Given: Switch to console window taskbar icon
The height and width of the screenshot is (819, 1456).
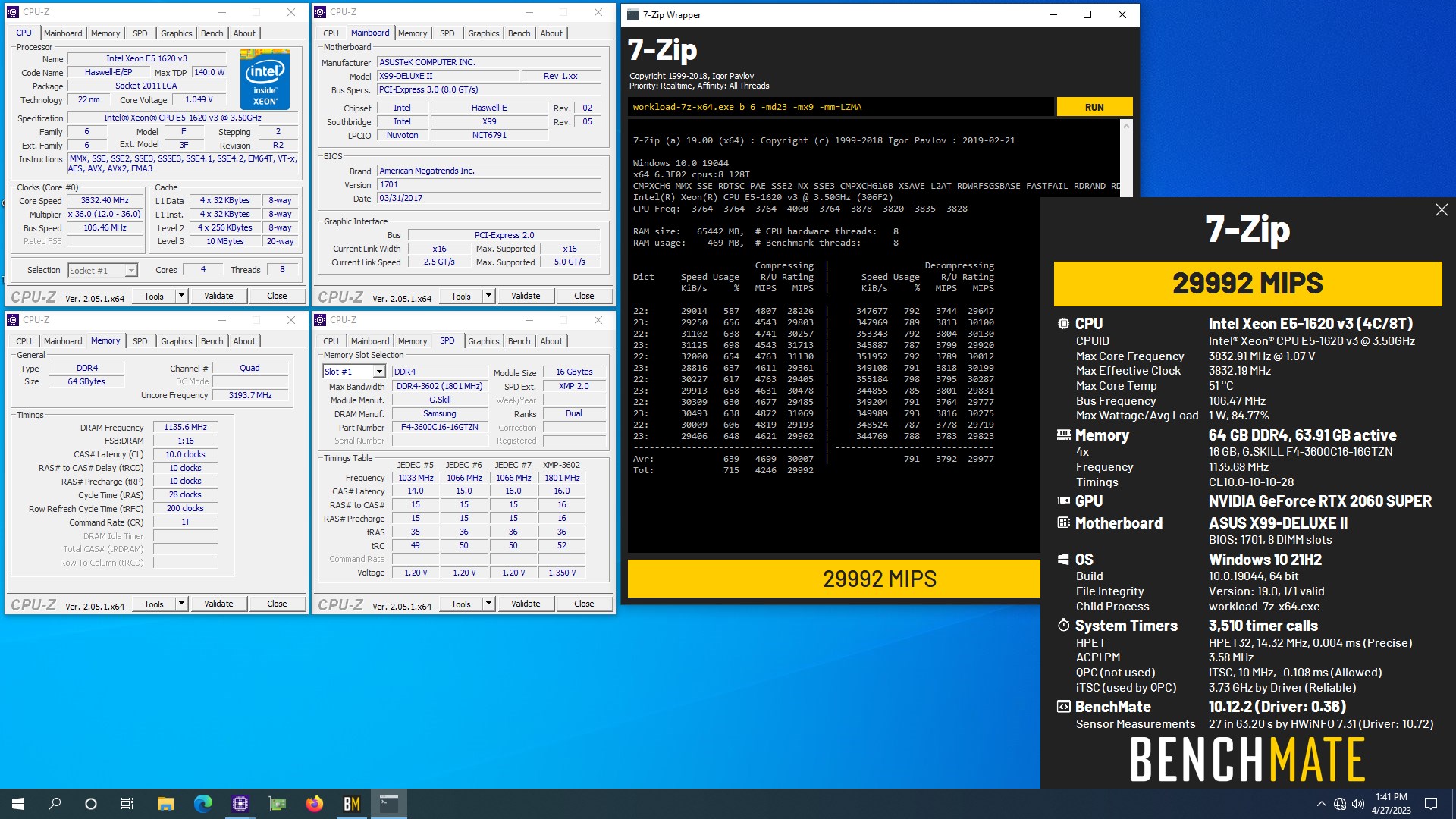Looking at the screenshot, I should (x=388, y=804).
